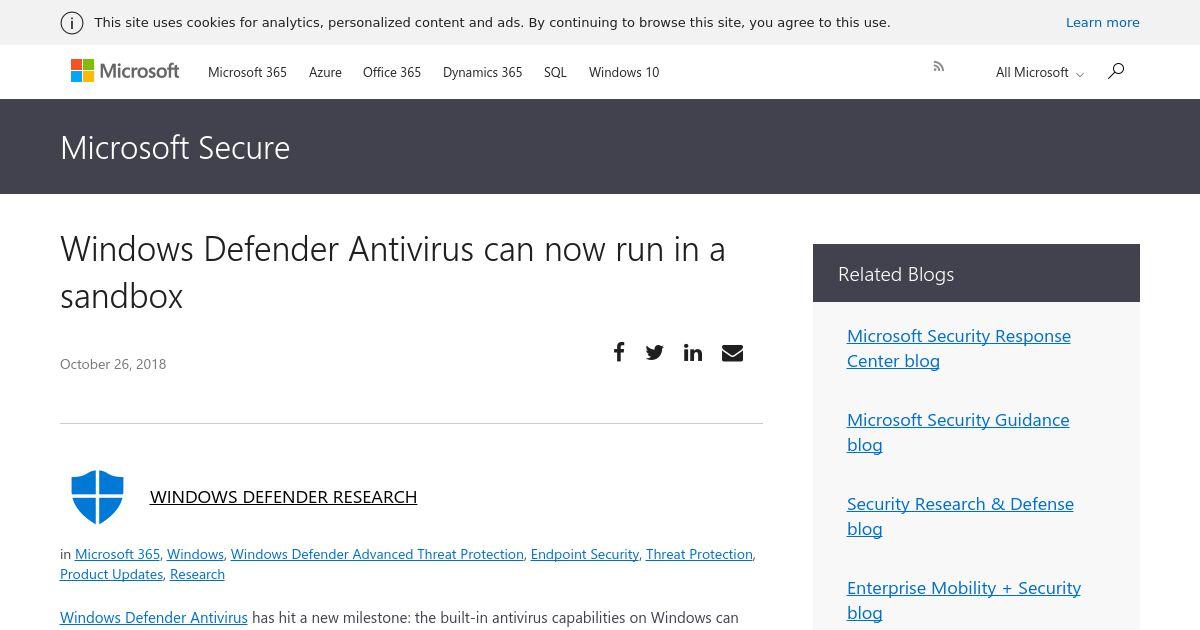Viewport: 1200px width, 630px height.
Task: Open Windows Defender Advanced Threat Protection category
Action: pyautogui.click(x=377, y=554)
